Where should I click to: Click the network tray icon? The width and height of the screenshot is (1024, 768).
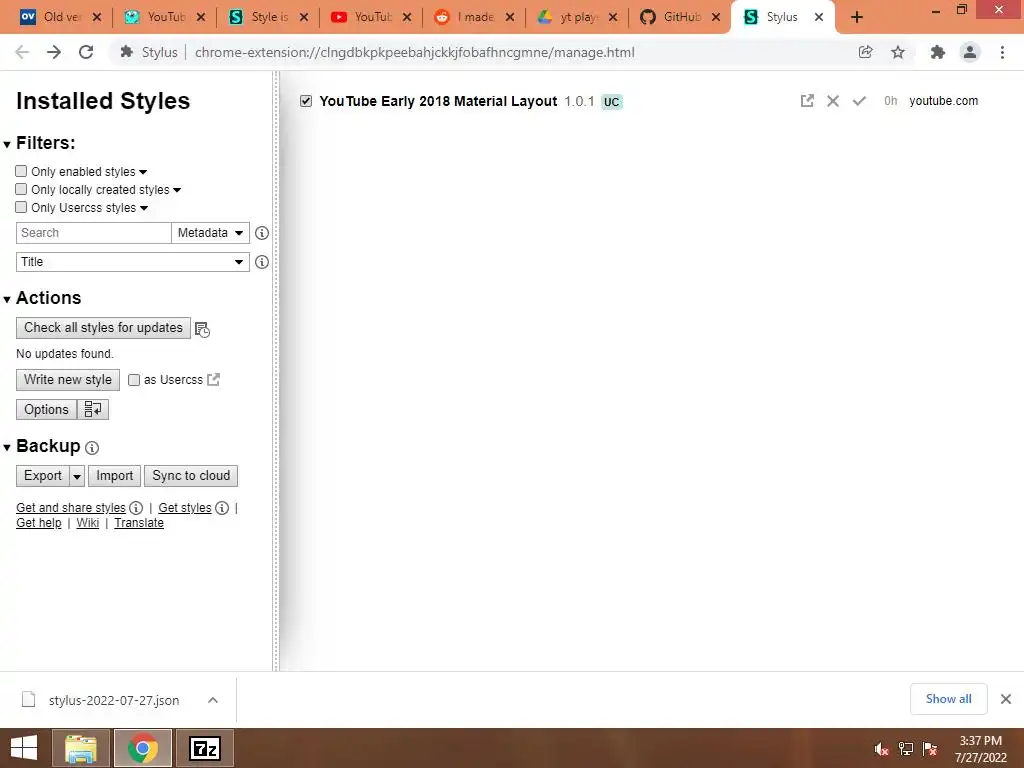[906, 749]
